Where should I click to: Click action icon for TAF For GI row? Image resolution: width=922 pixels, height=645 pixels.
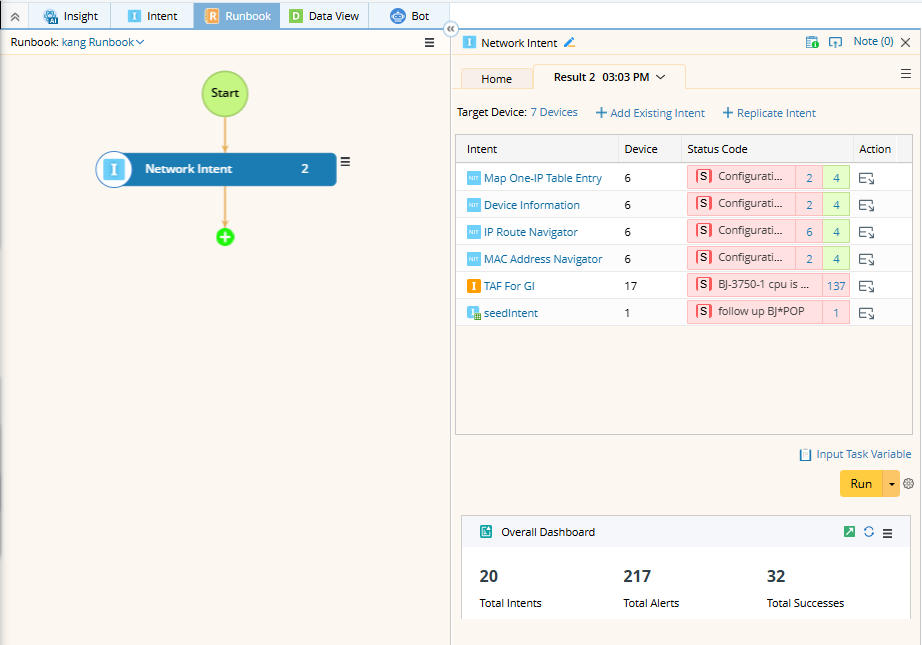click(x=866, y=286)
